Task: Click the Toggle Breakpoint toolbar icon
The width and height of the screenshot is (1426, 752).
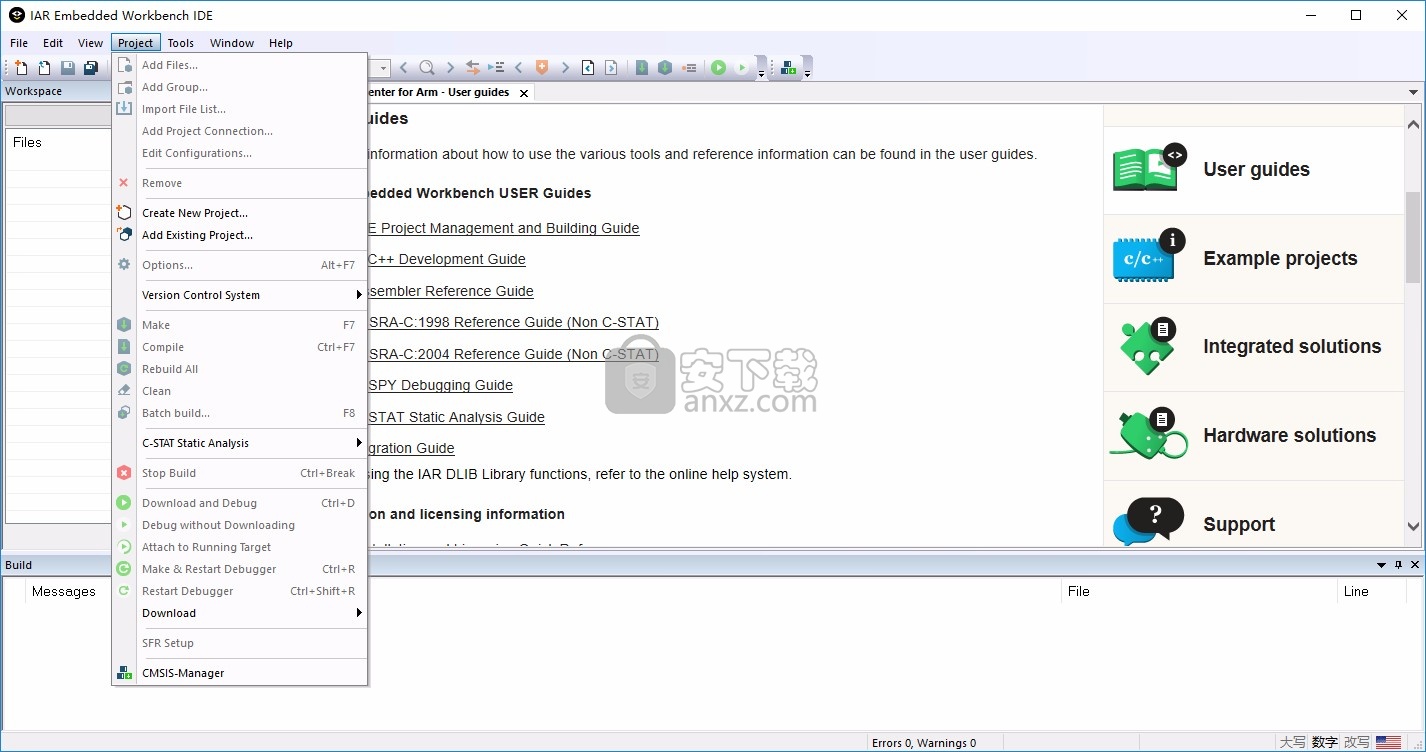Action: click(689, 68)
